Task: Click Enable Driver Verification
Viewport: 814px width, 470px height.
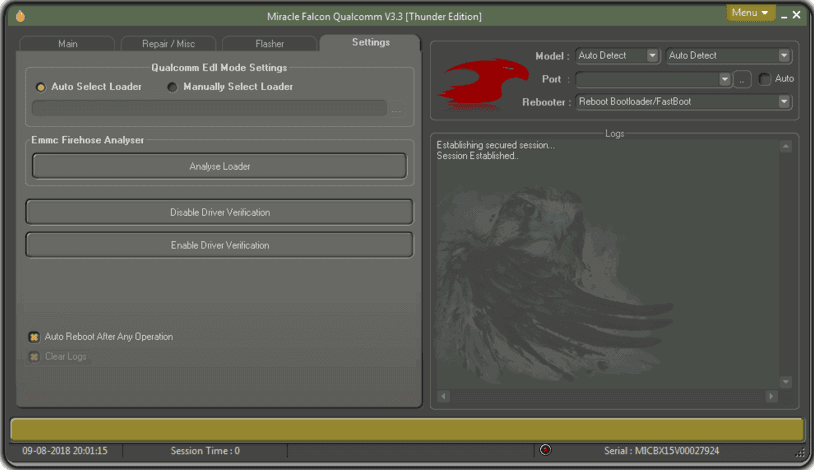Action: [220, 245]
